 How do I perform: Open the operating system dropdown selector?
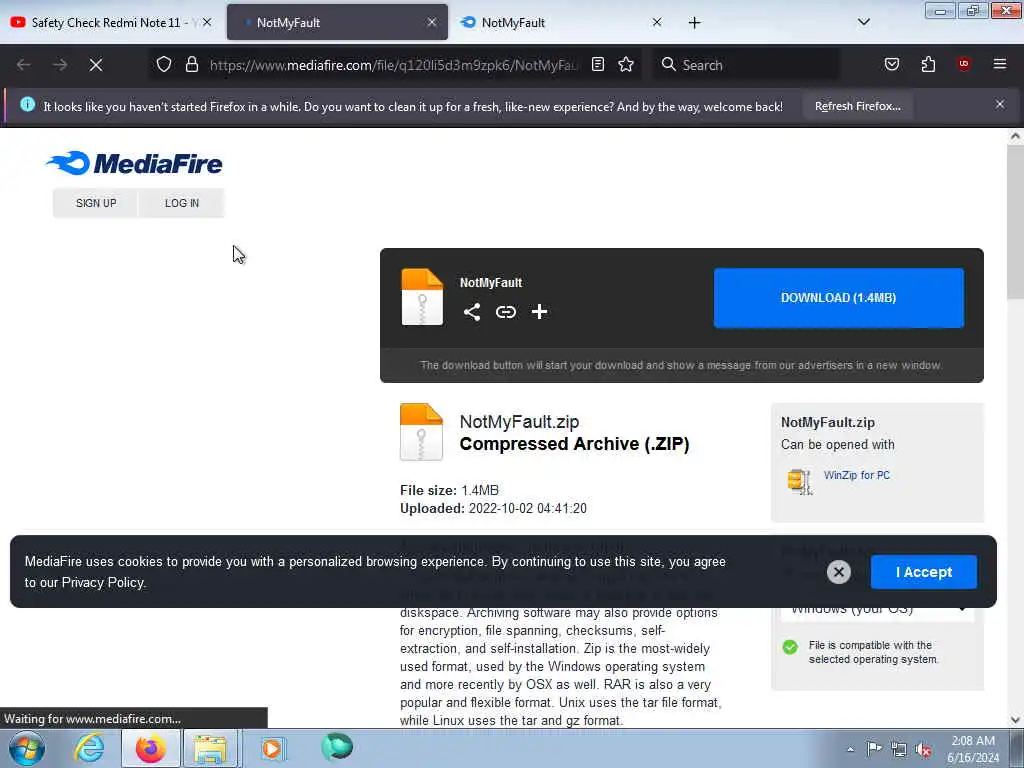click(877, 610)
